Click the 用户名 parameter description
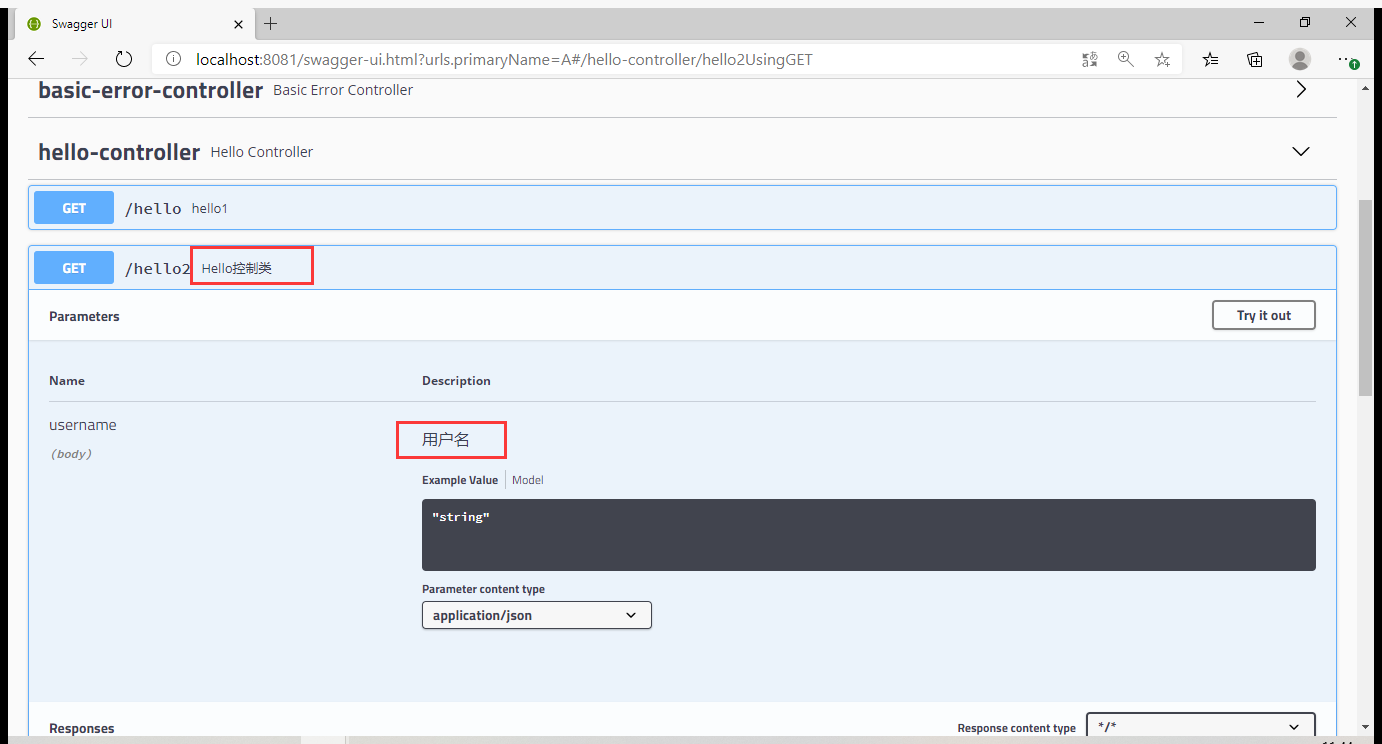This screenshot has width=1382, height=744. click(446, 439)
